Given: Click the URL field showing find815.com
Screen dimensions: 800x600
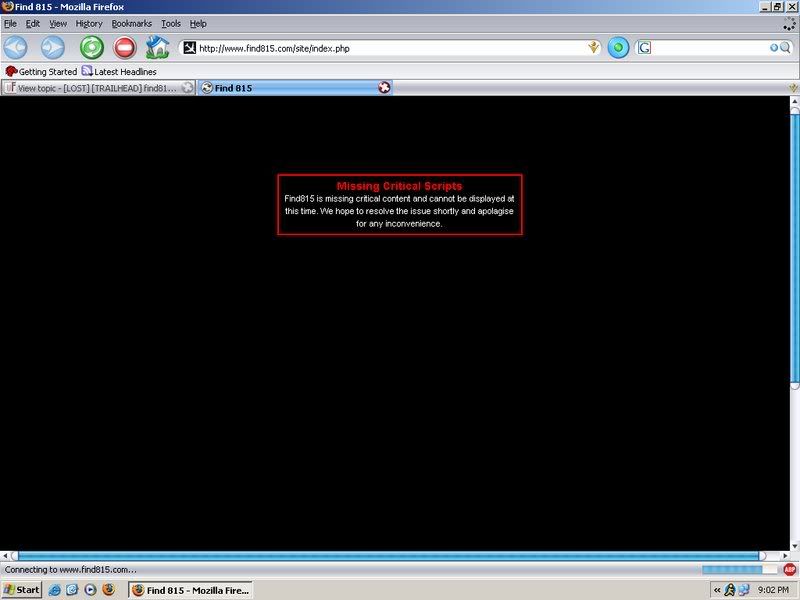Looking at the screenshot, I should tap(390, 48).
